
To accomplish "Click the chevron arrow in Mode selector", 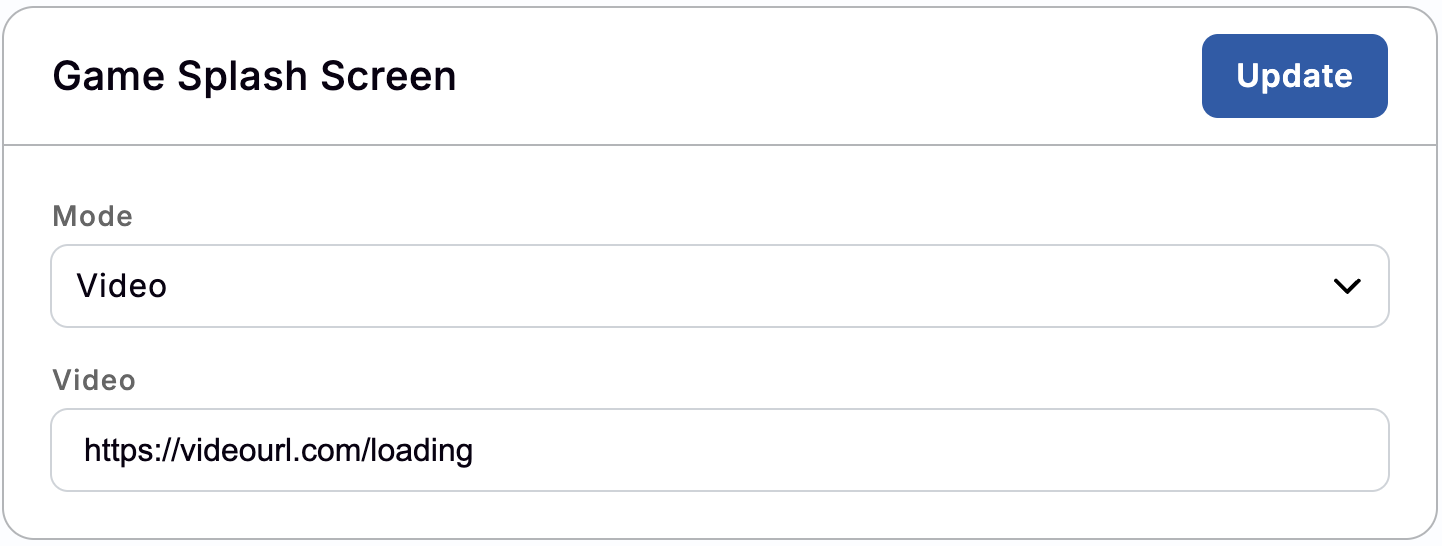I will (x=1347, y=286).
